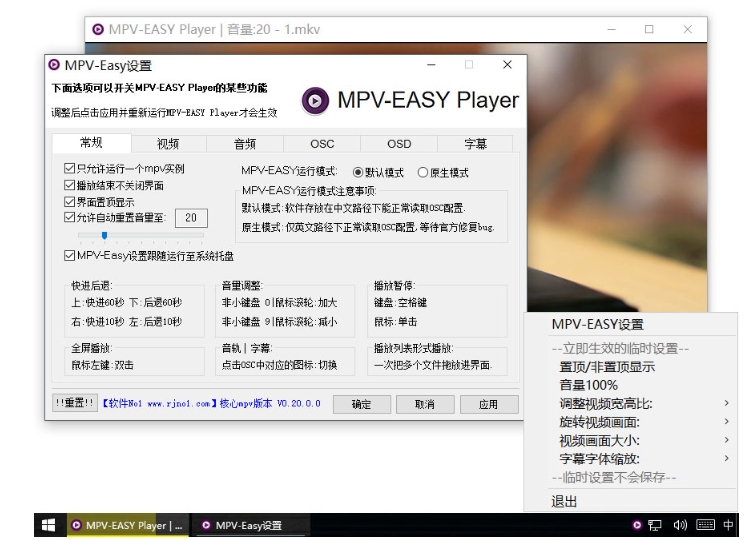This screenshot has height=540, width=745.
Task: Open the OSC tab
Action: click(x=322, y=144)
